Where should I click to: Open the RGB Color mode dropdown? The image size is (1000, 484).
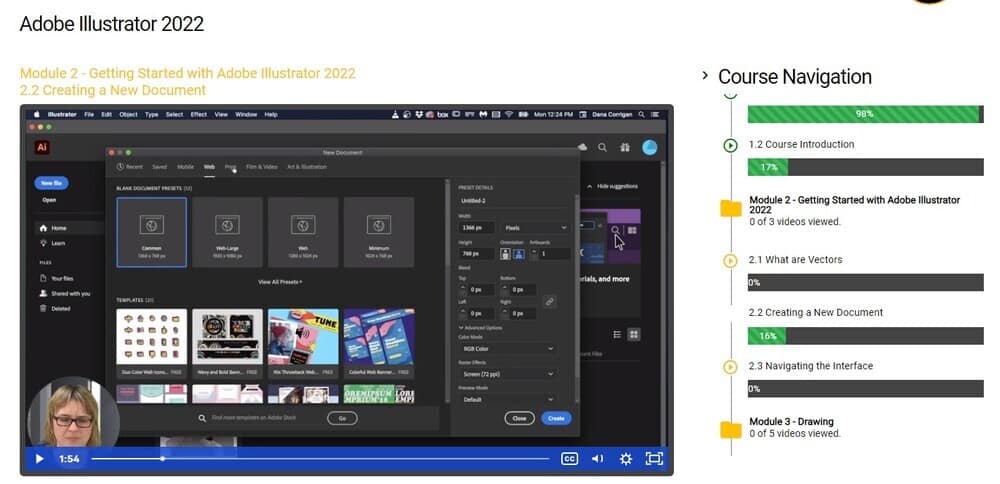coord(508,349)
